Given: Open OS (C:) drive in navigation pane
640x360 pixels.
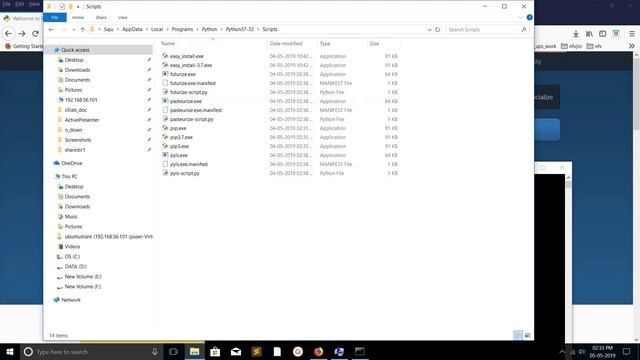Looking at the screenshot, I should pyautogui.click(x=72, y=256).
